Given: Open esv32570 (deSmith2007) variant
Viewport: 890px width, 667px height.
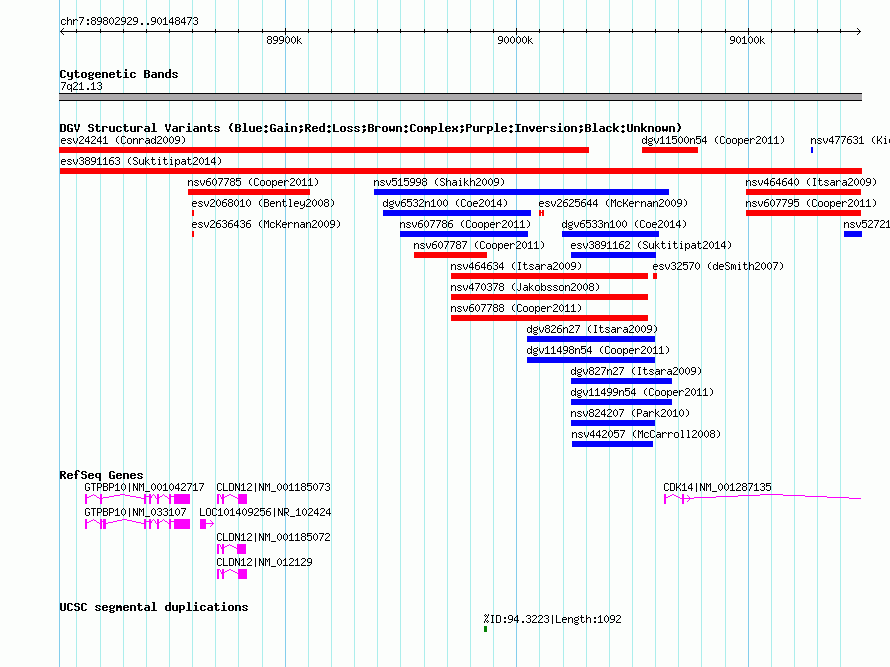Looking at the screenshot, I should point(718,266).
